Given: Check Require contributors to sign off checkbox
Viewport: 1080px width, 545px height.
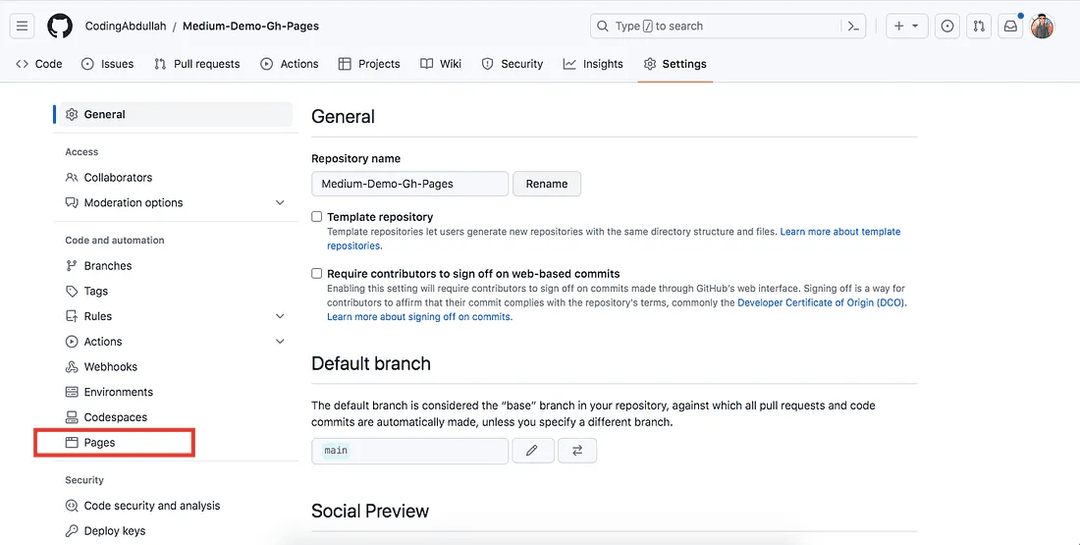Looking at the screenshot, I should pyautogui.click(x=317, y=273).
